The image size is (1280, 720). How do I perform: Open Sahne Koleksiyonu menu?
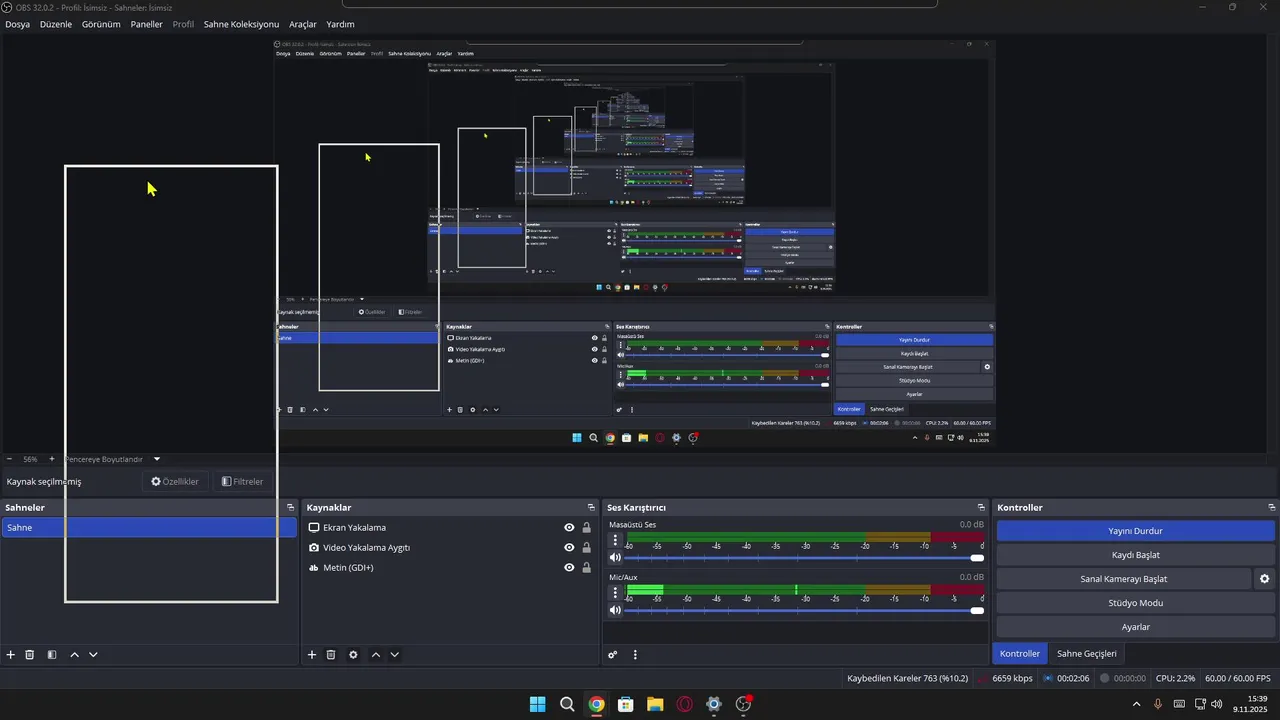241,24
